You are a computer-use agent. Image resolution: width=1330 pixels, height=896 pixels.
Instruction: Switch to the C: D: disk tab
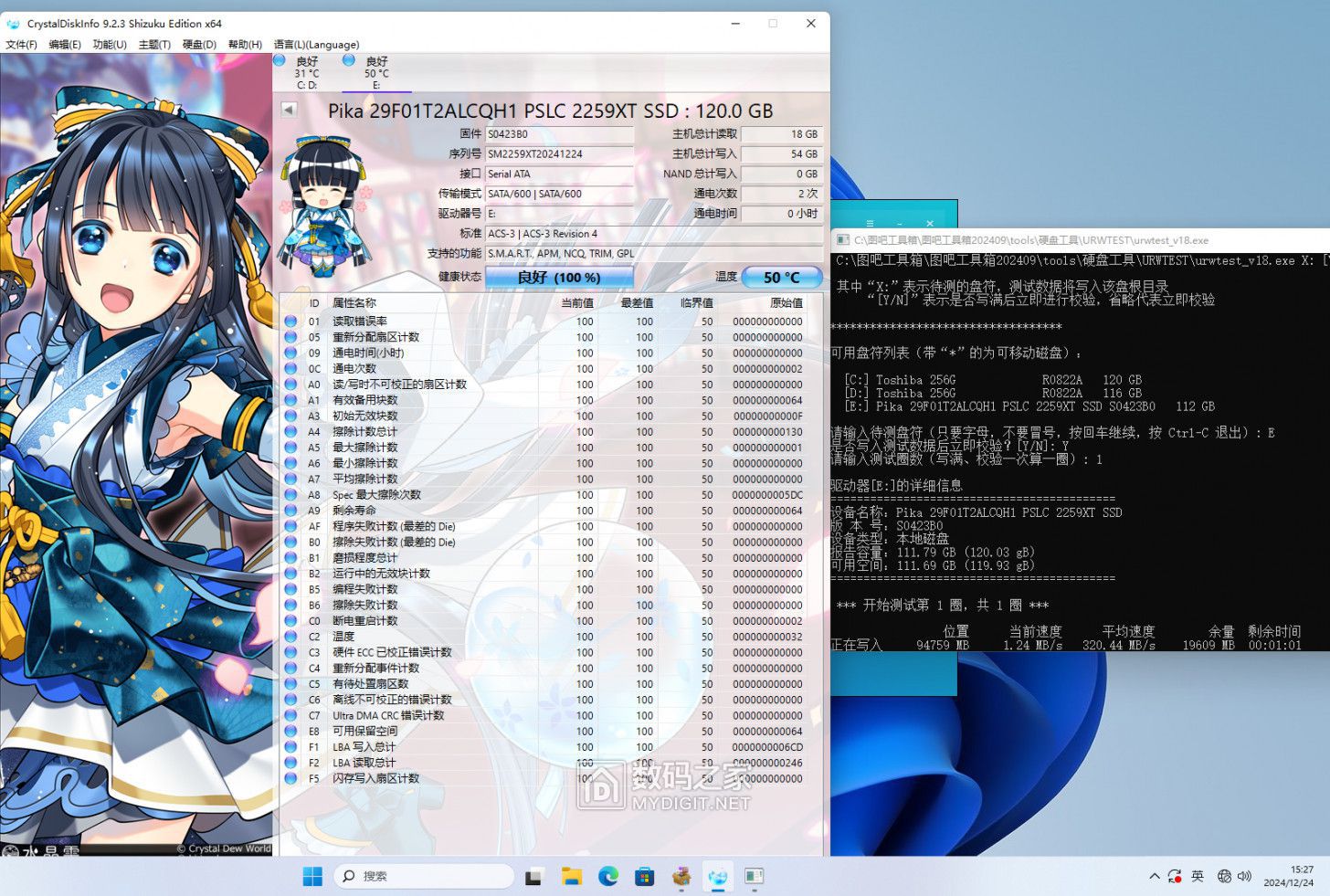(x=306, y=73)
